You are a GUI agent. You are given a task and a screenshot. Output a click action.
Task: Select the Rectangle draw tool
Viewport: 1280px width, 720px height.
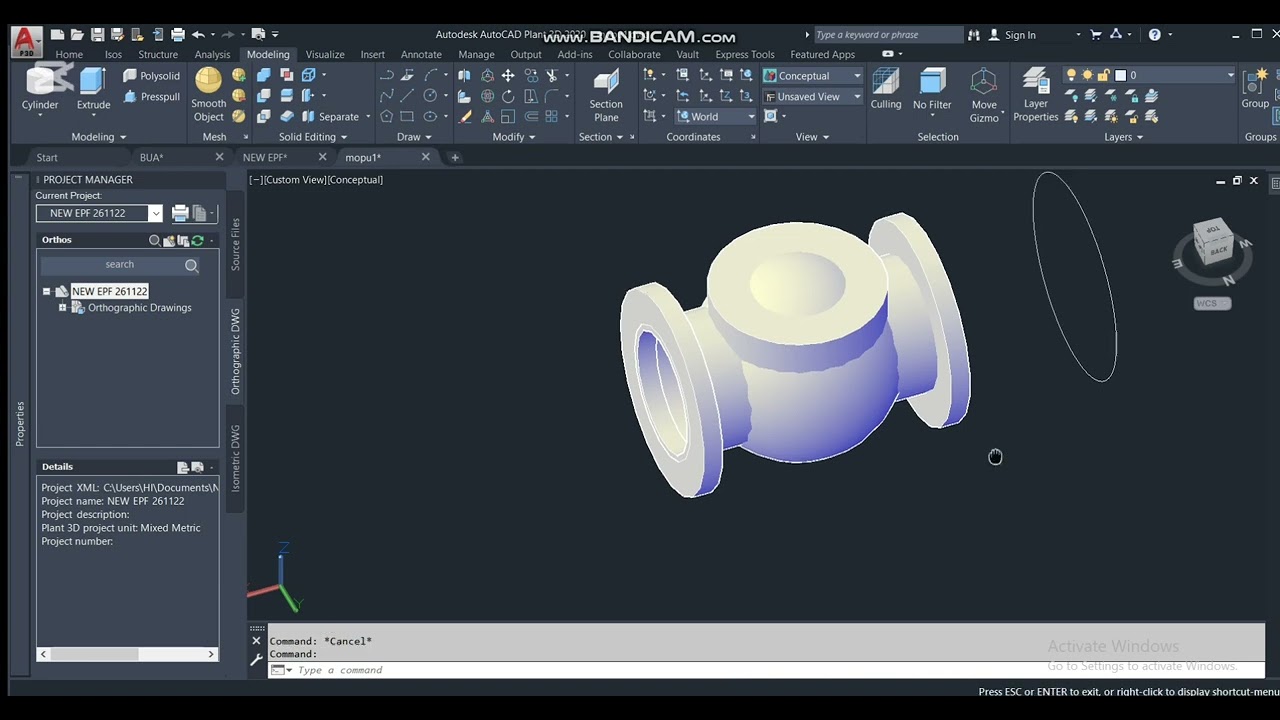(x=407, y=116)
